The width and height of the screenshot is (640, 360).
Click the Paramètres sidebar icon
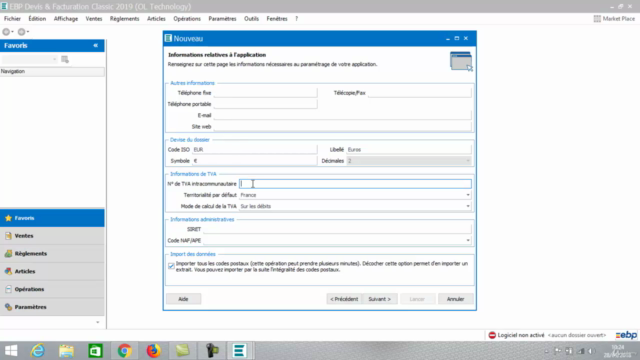point(8,307)
